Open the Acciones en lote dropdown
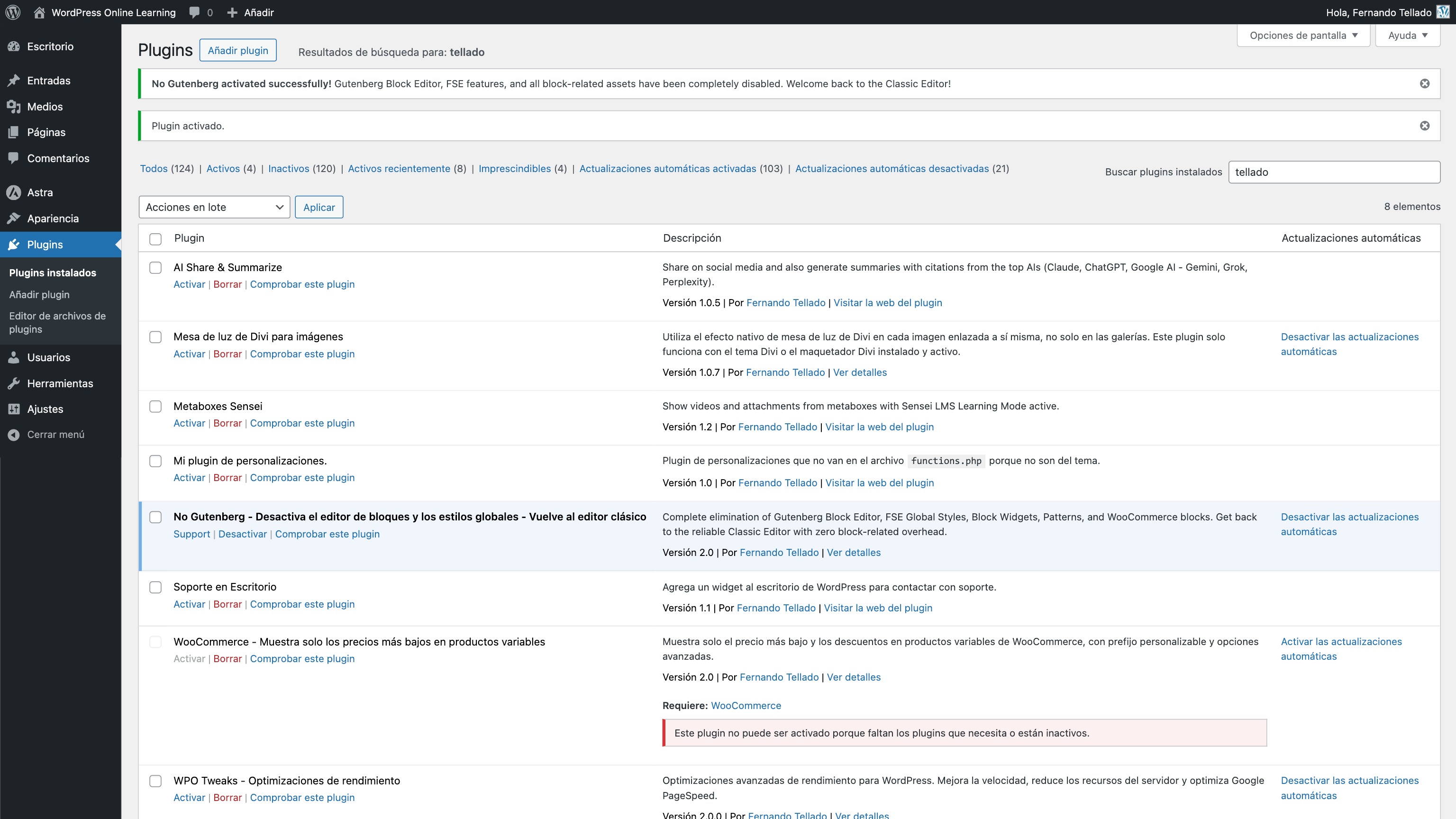This screenshot has height=819, width=1456. [x=214, y=207]
